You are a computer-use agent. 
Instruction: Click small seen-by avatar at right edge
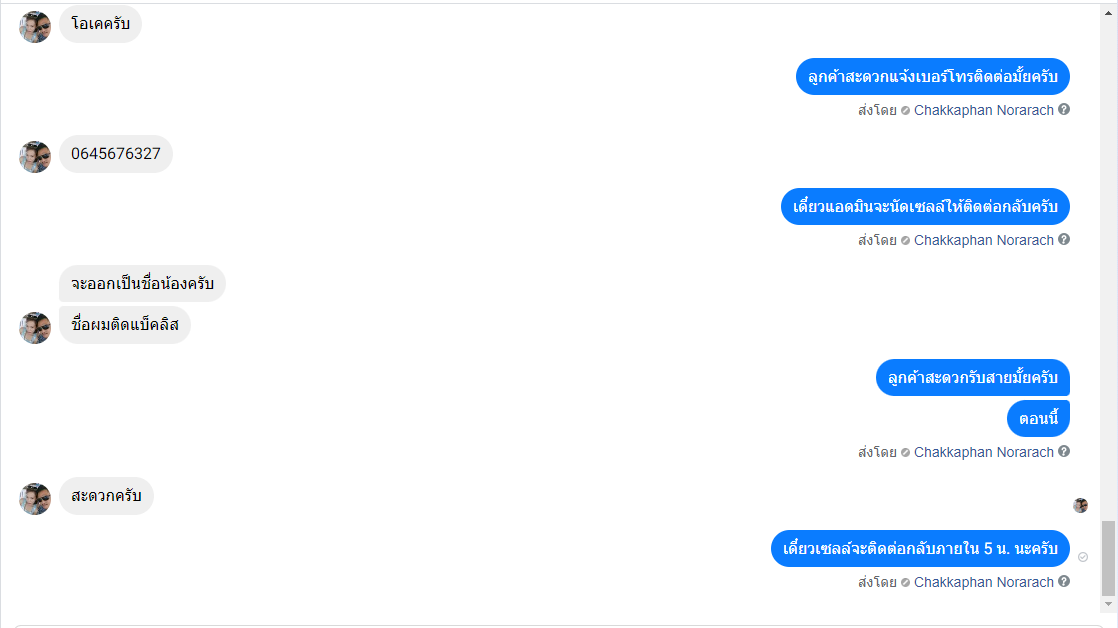pyautogui.click(x=1080, y=505)
